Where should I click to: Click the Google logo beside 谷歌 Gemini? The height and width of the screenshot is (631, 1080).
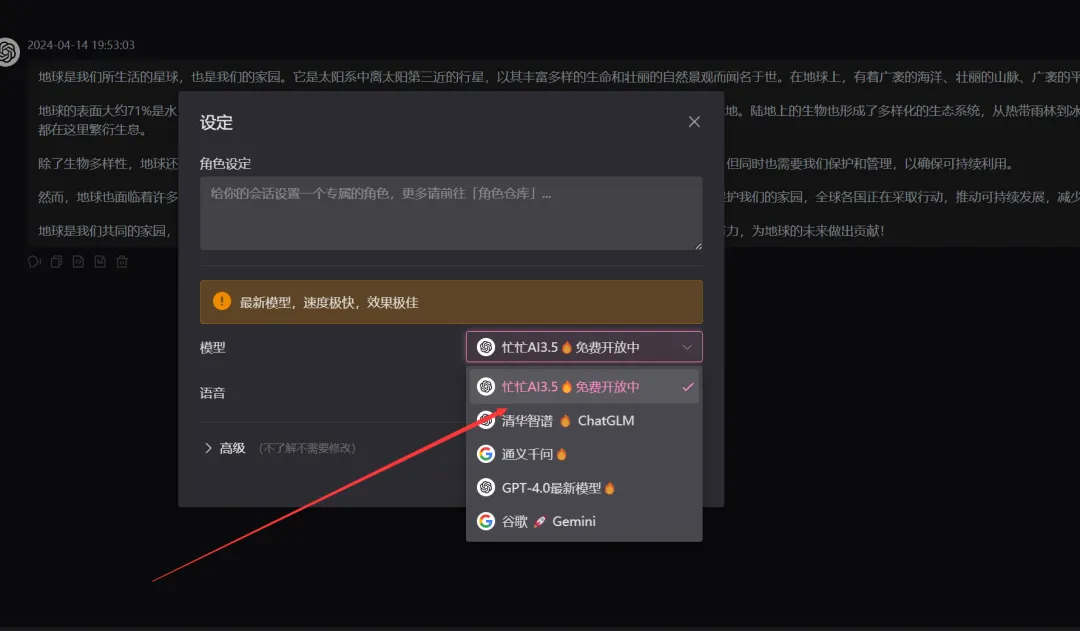pyautogui.click(x=486, y=521)
